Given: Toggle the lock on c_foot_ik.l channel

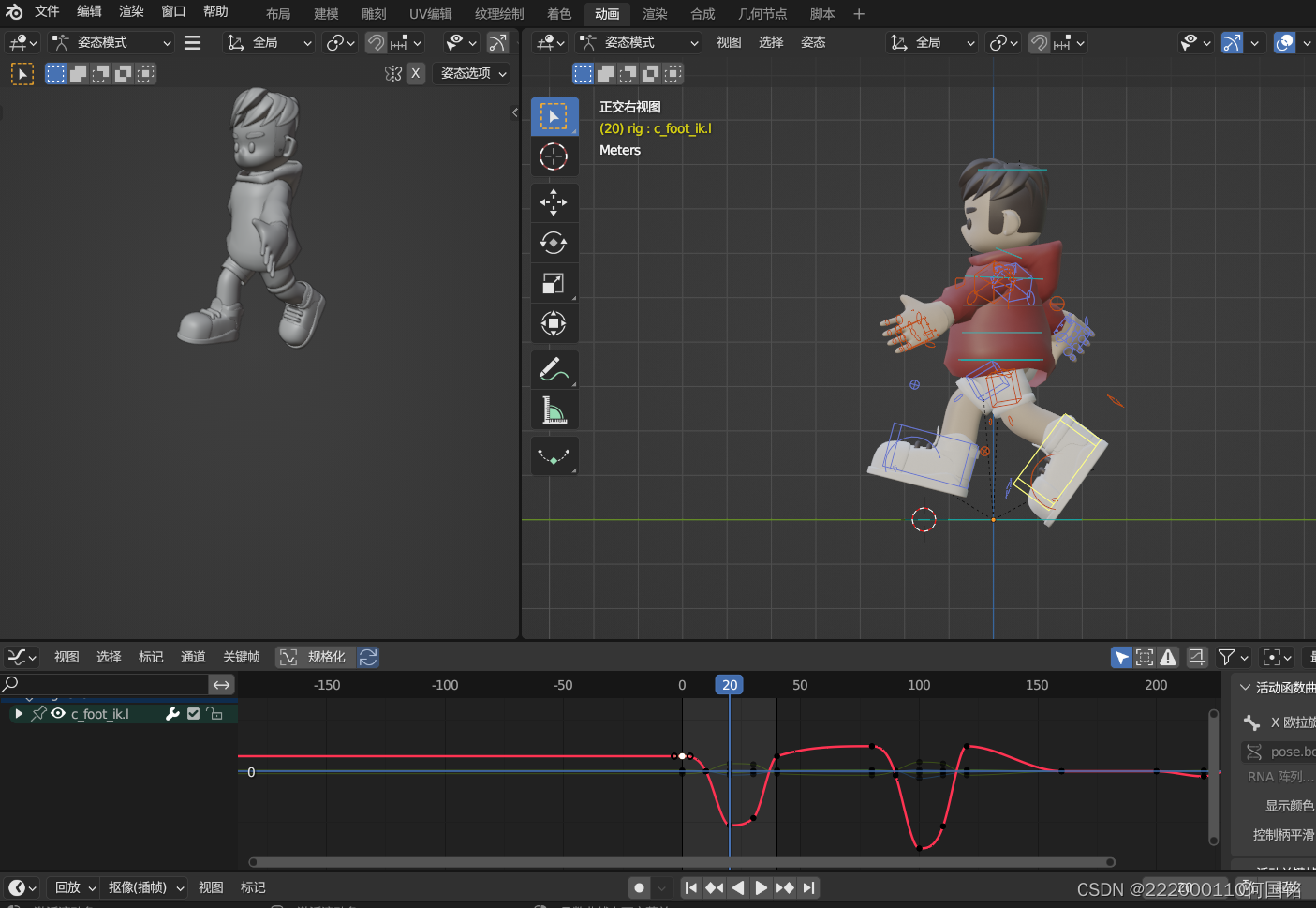Looking at the screenshot, I should pos(214,714).
